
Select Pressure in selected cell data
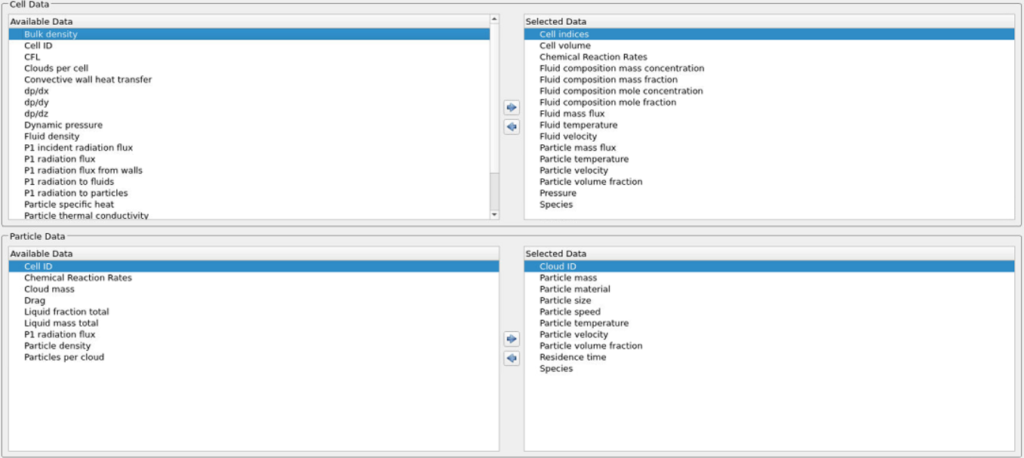pos(558,193)
